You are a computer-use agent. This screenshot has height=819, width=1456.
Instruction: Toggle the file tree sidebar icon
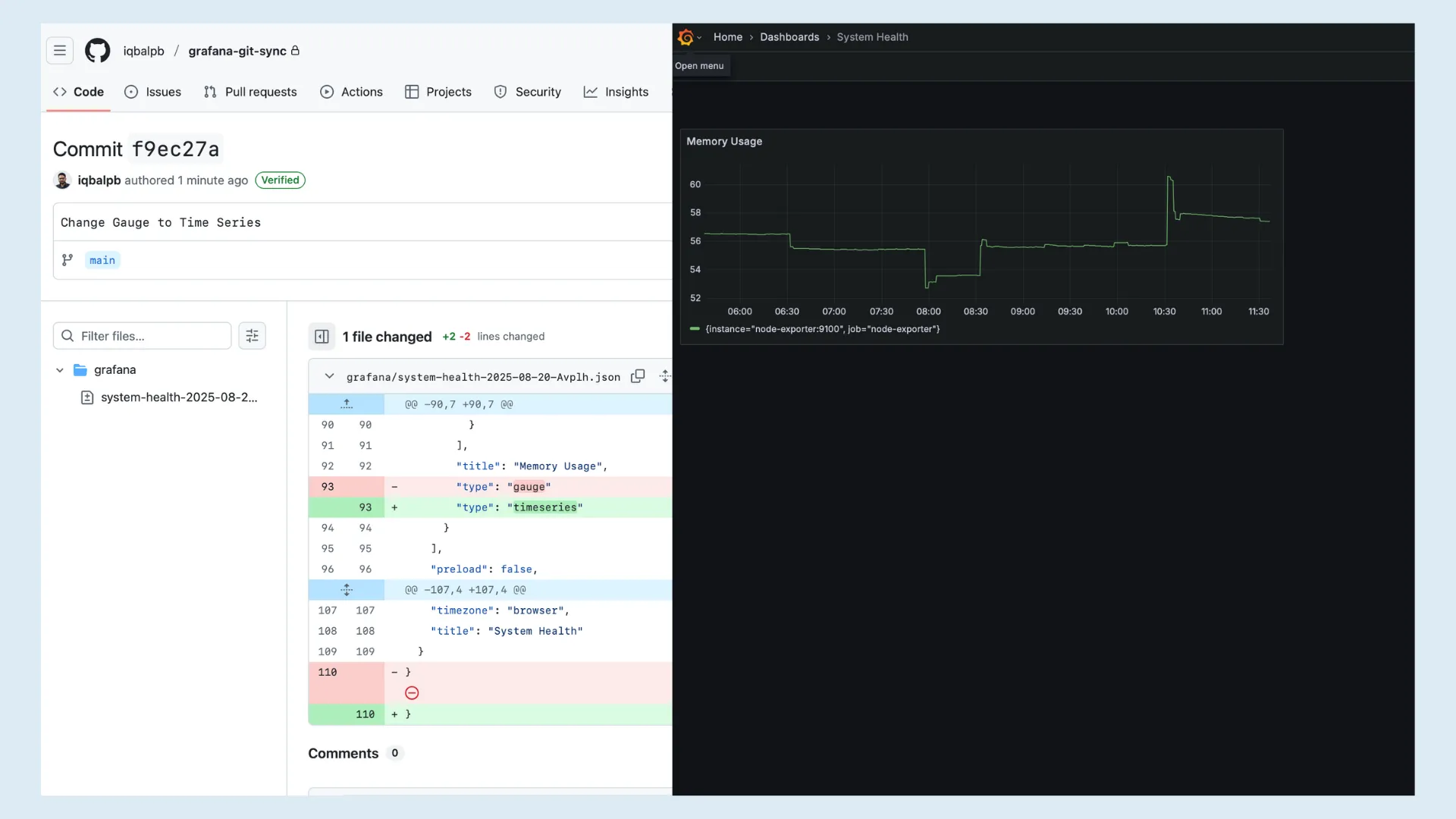[322, 337]
